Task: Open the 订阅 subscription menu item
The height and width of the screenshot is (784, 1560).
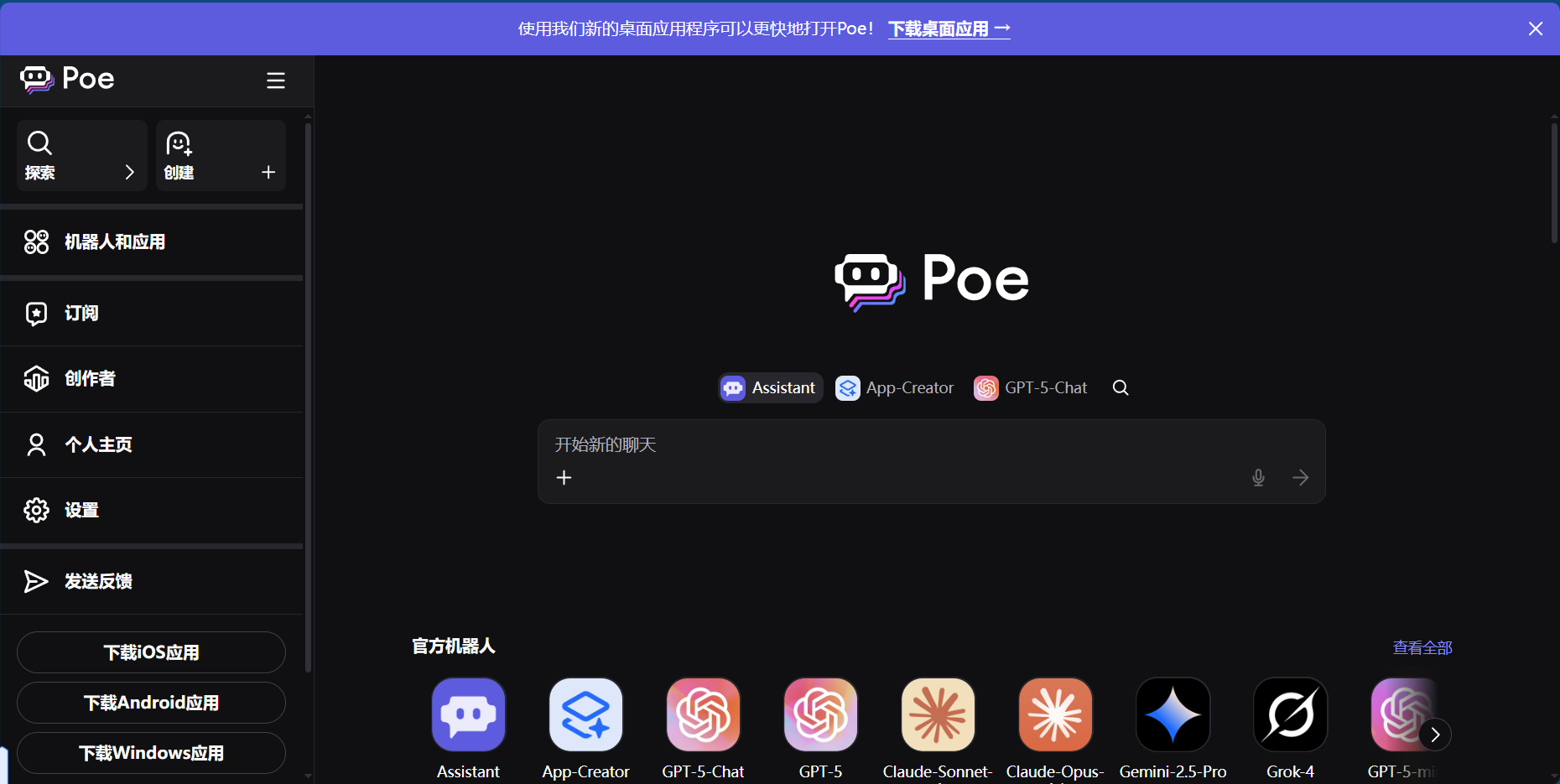Action: pyautogui.click(x=152, y=313)
